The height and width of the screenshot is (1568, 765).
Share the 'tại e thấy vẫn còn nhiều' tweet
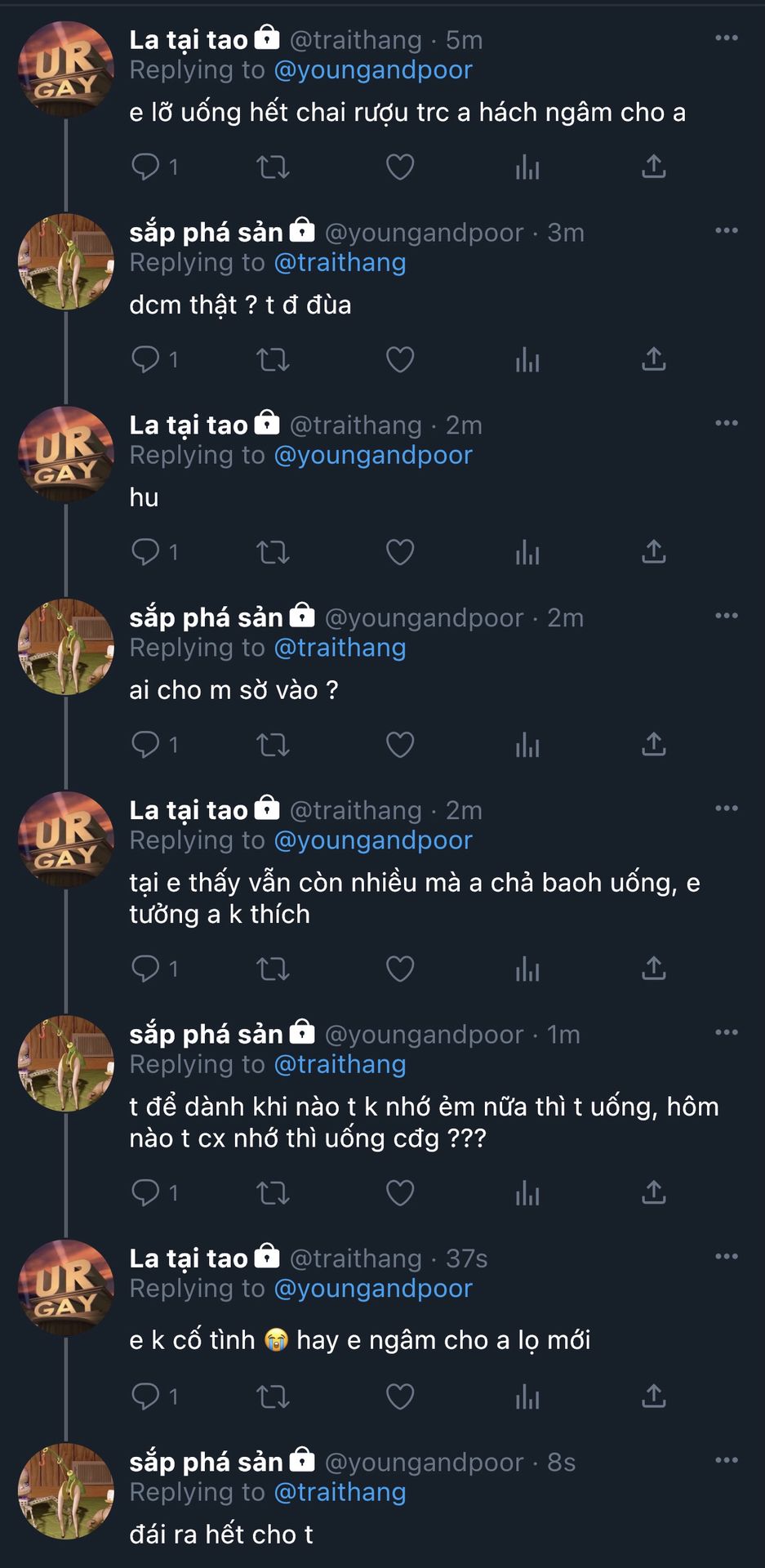(654, 969)
